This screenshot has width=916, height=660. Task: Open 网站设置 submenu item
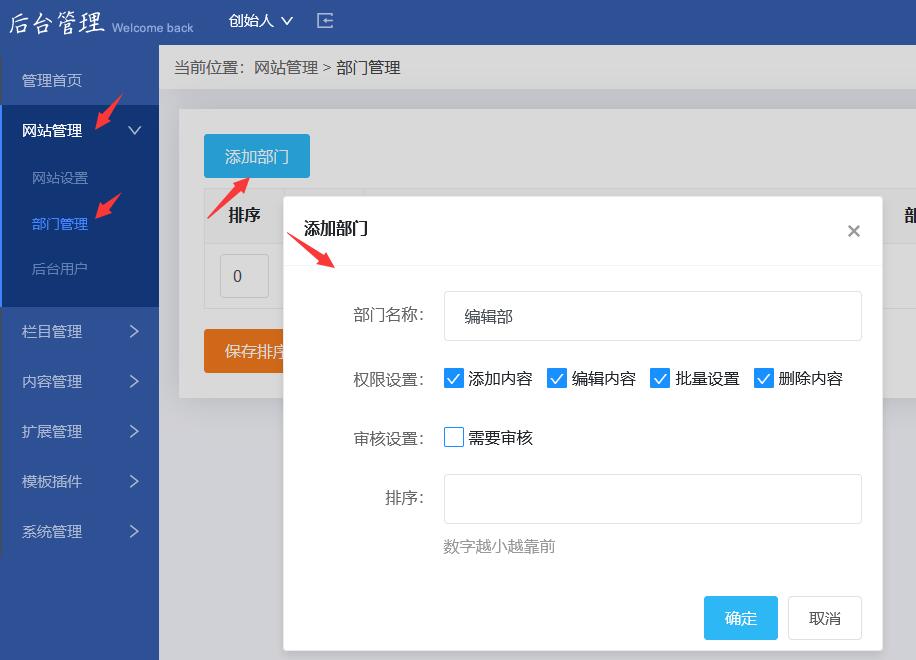60,178
